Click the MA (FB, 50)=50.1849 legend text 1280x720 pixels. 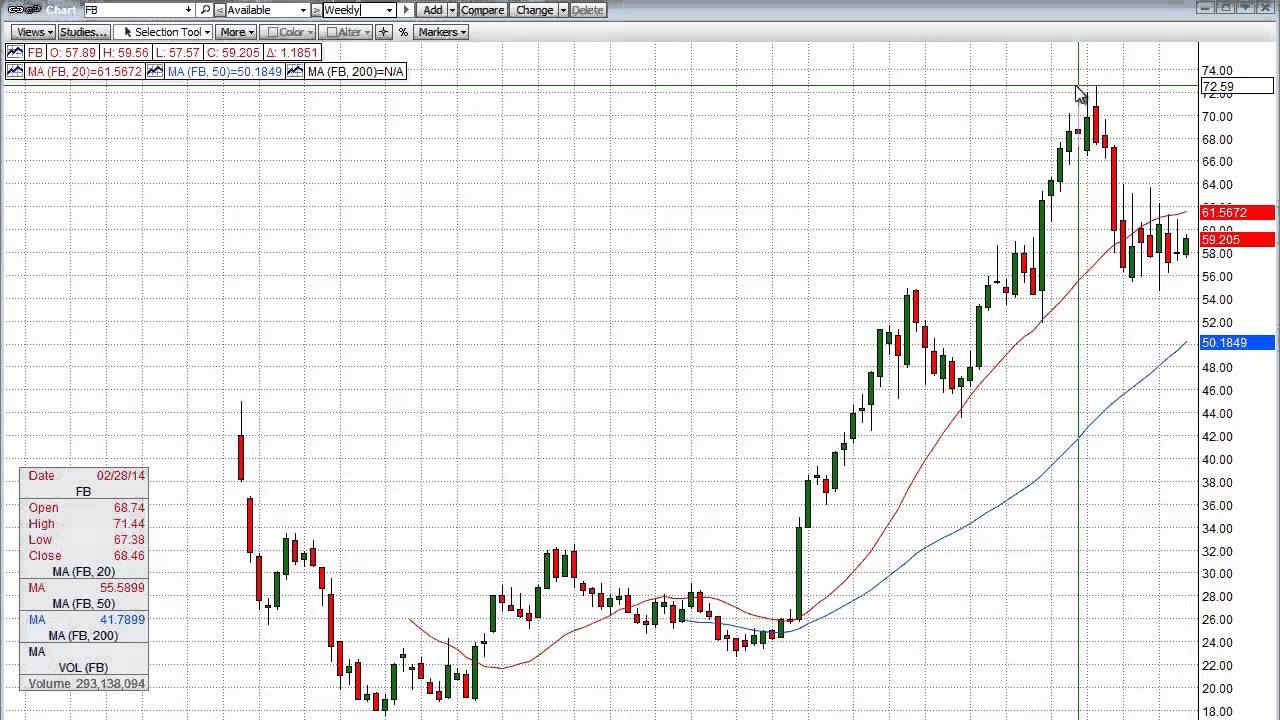225,72
